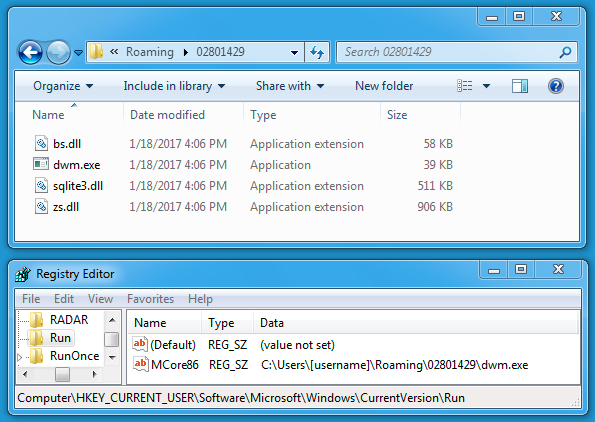Open the Explorer help question-mark icon
The image size is (595, 422).
tap(556, 86)
